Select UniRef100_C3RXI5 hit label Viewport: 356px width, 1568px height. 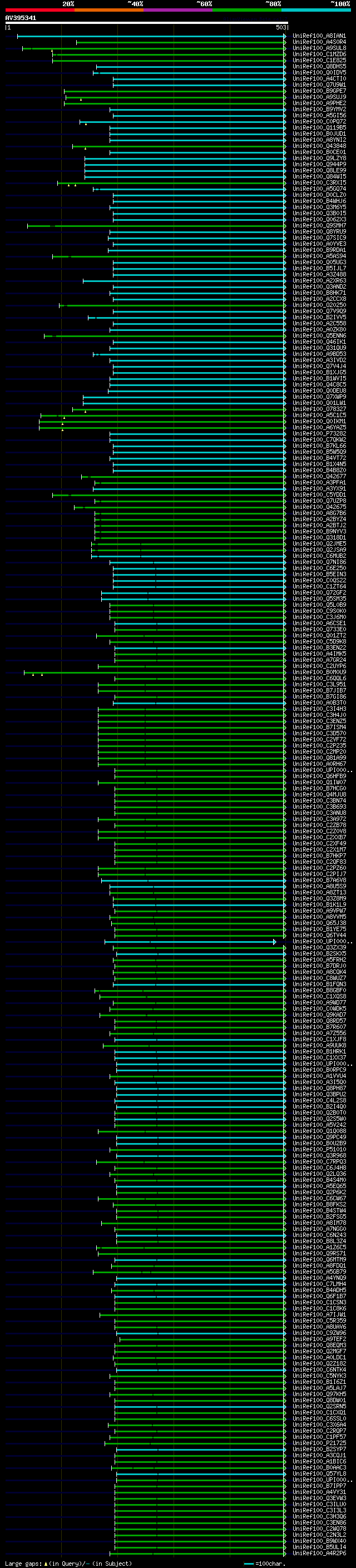pos(319,183)
